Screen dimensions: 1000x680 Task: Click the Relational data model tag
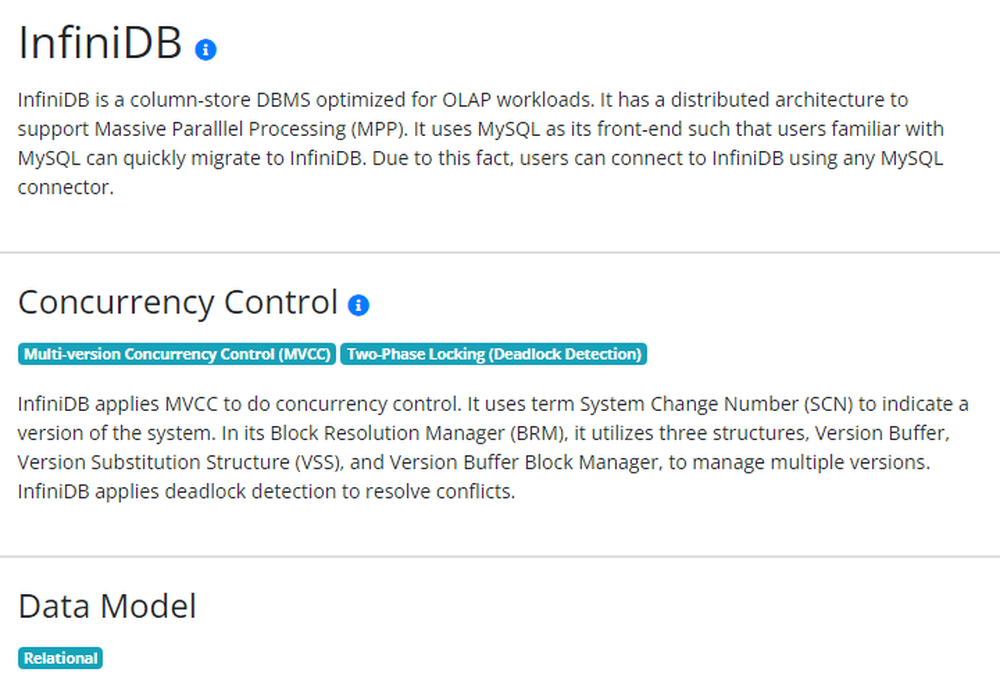click(61, 658)
